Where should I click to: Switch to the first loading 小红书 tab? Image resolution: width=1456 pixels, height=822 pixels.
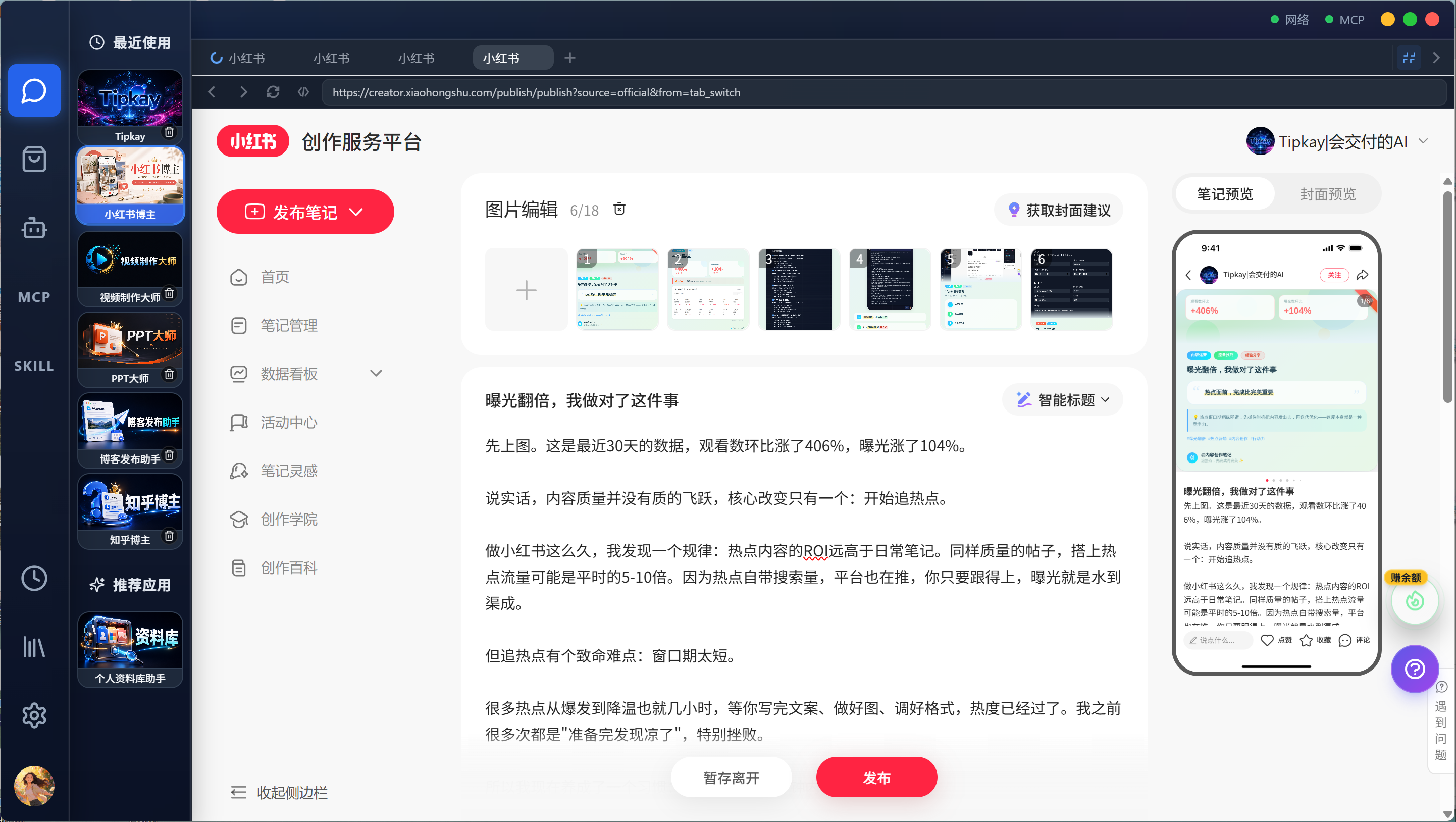pyautogui.click(x=238, y=58)
